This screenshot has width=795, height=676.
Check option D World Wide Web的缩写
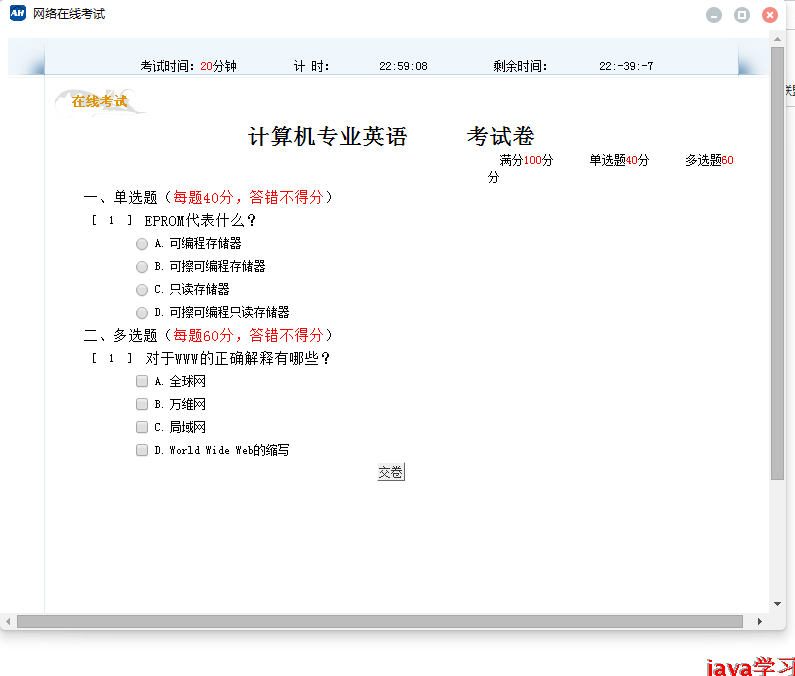[142, 450]
